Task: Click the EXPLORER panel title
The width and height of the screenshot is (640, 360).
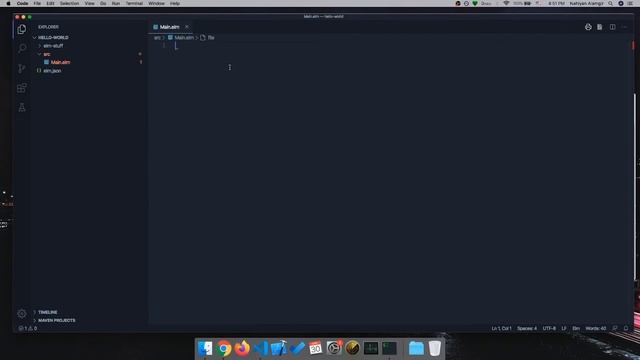Action: click(48, 27)
